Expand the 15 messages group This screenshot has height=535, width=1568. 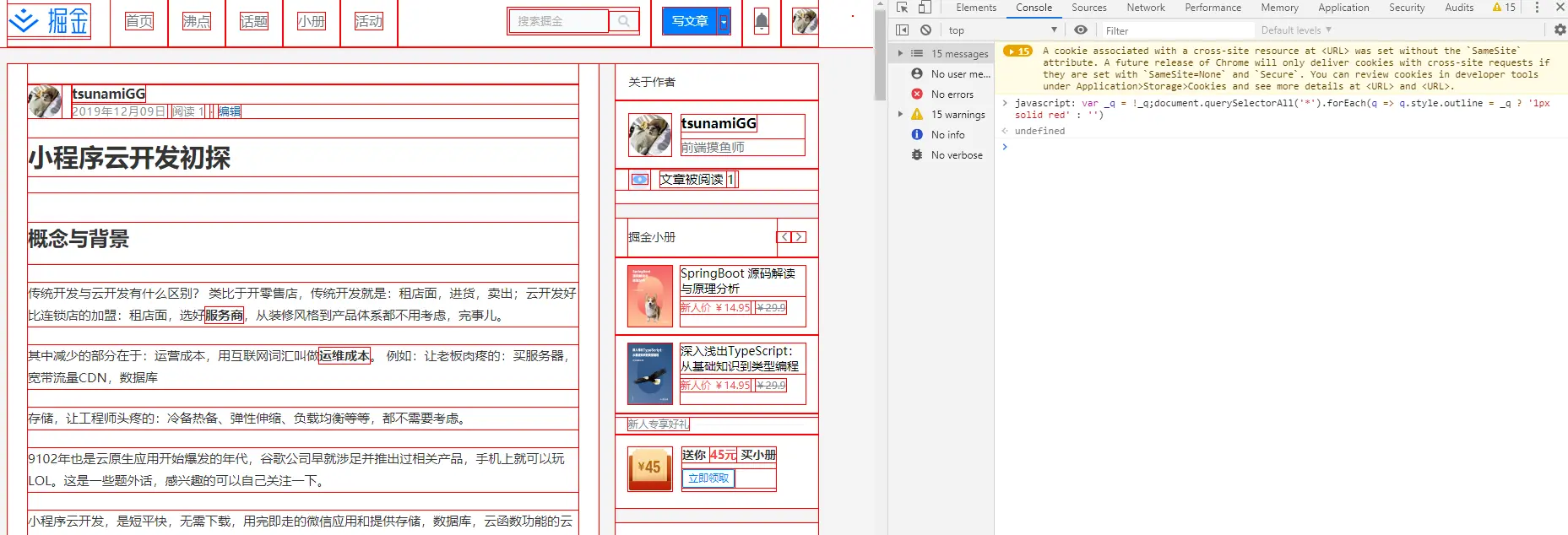tap(900, 53)
